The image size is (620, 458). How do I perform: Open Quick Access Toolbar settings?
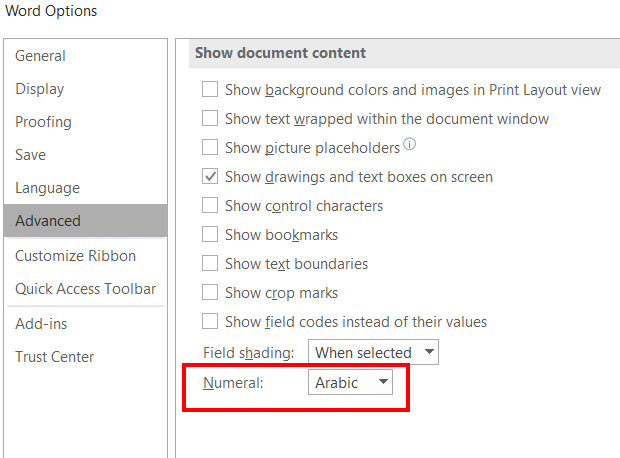86,289
